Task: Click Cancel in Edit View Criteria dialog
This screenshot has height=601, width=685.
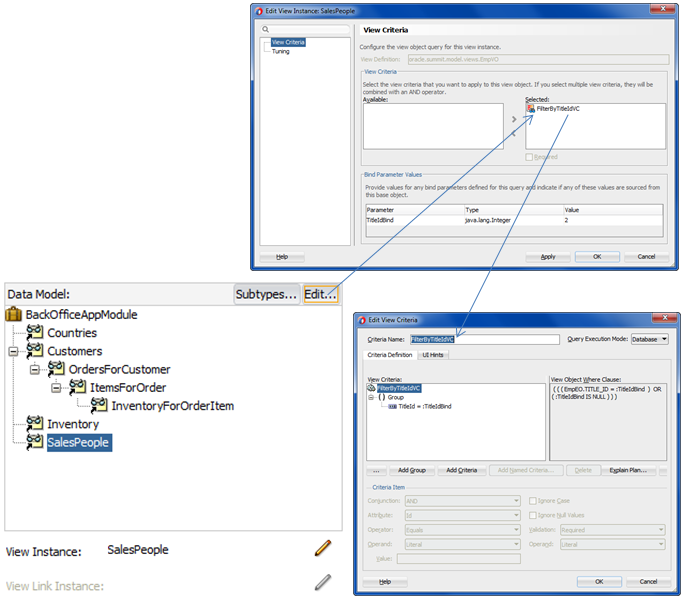Action: (x=648, y=582)
